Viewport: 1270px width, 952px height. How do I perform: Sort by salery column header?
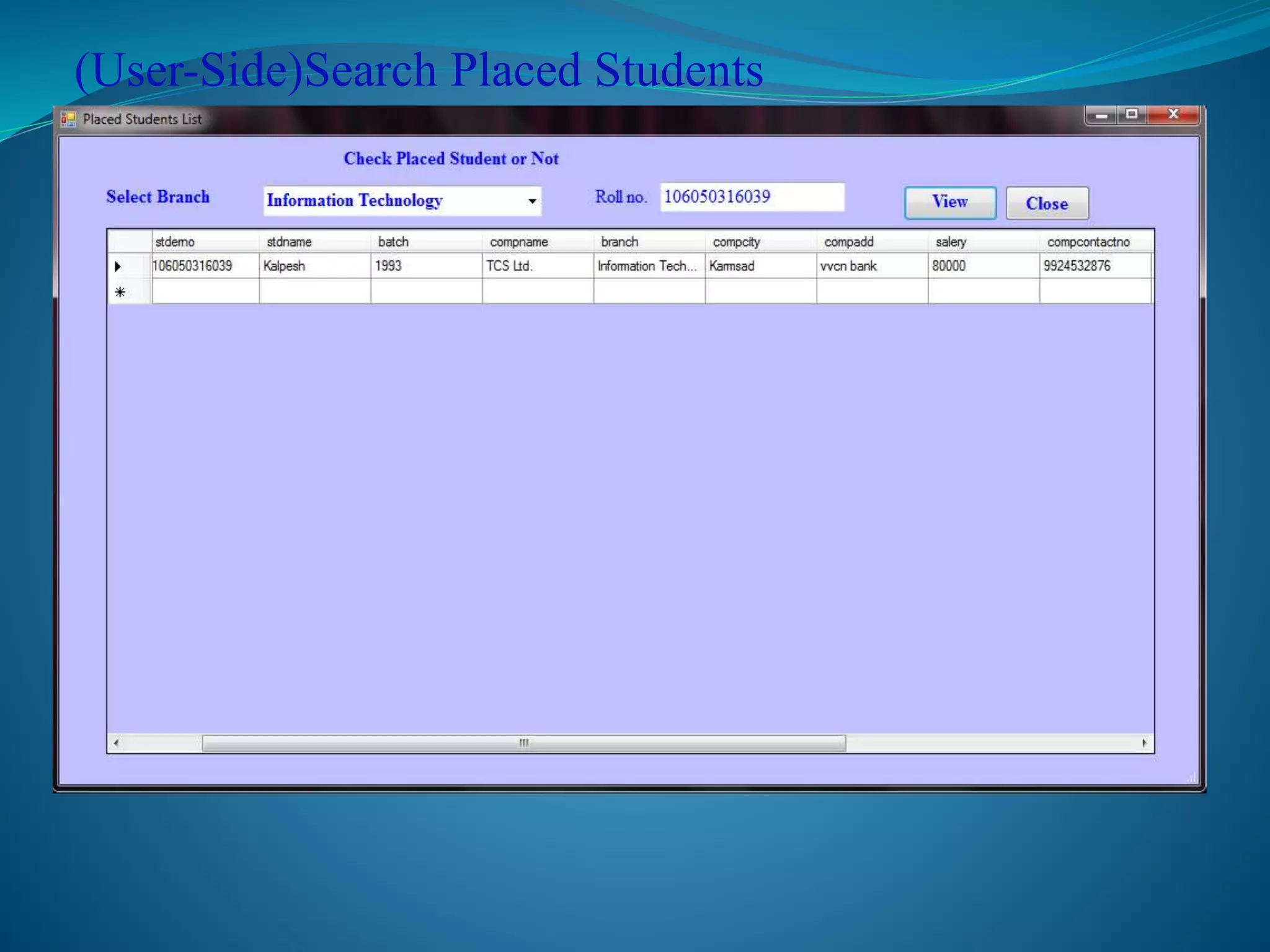click(x=984, y=242)
